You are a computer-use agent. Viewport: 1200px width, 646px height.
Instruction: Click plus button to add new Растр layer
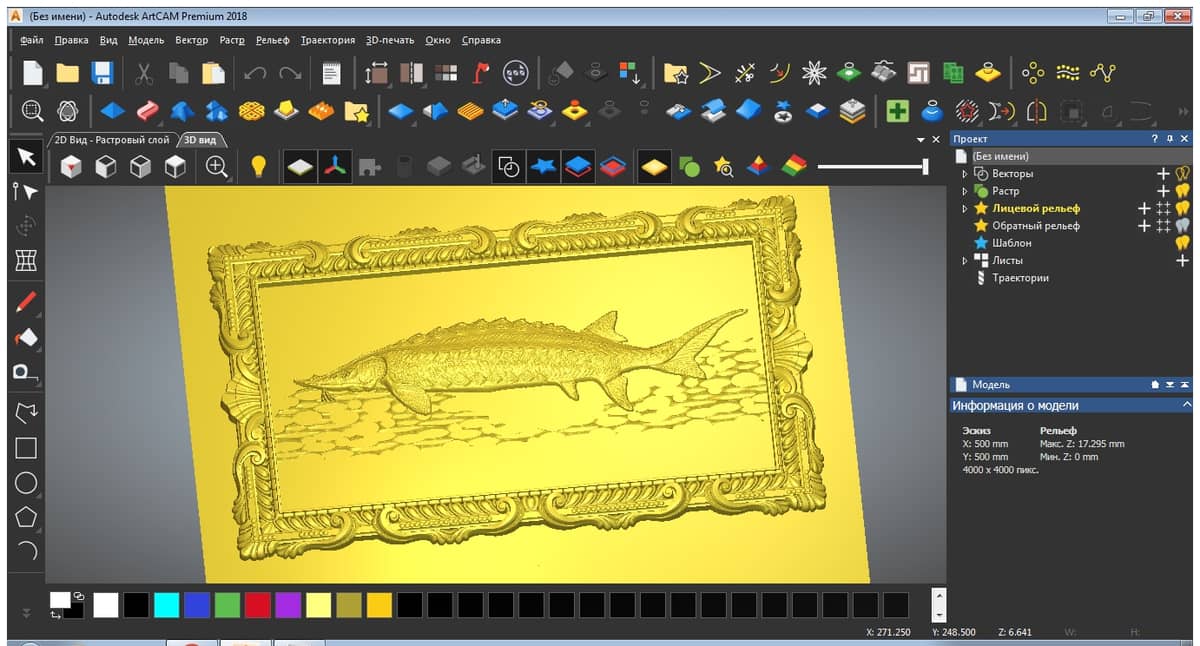[1163, 191]
